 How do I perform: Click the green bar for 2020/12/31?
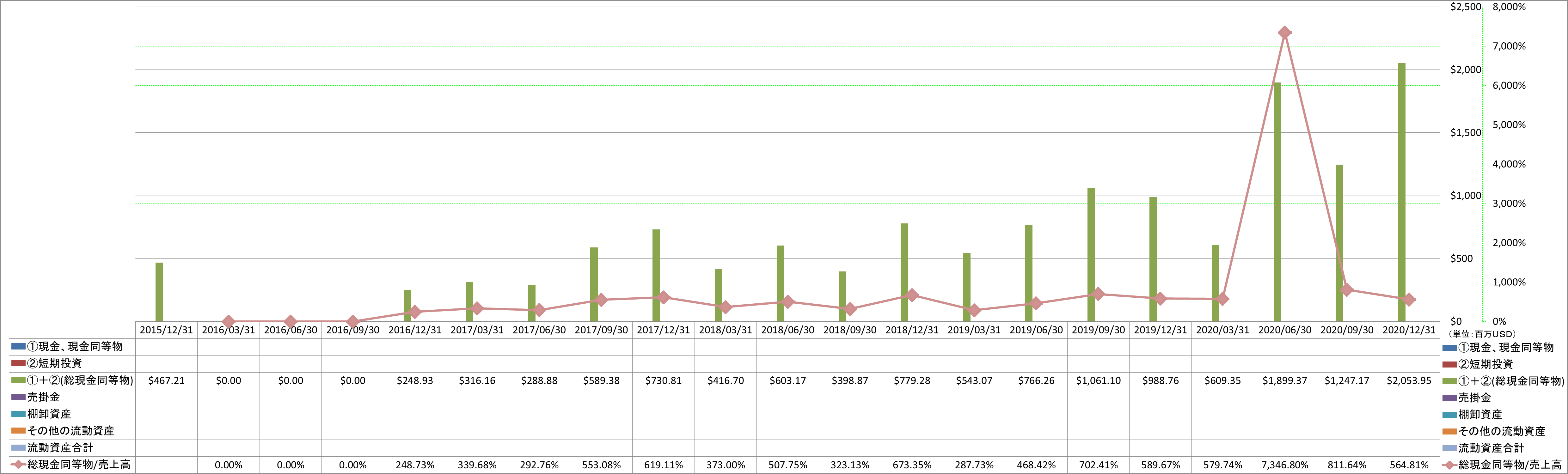click(1401, 192)
